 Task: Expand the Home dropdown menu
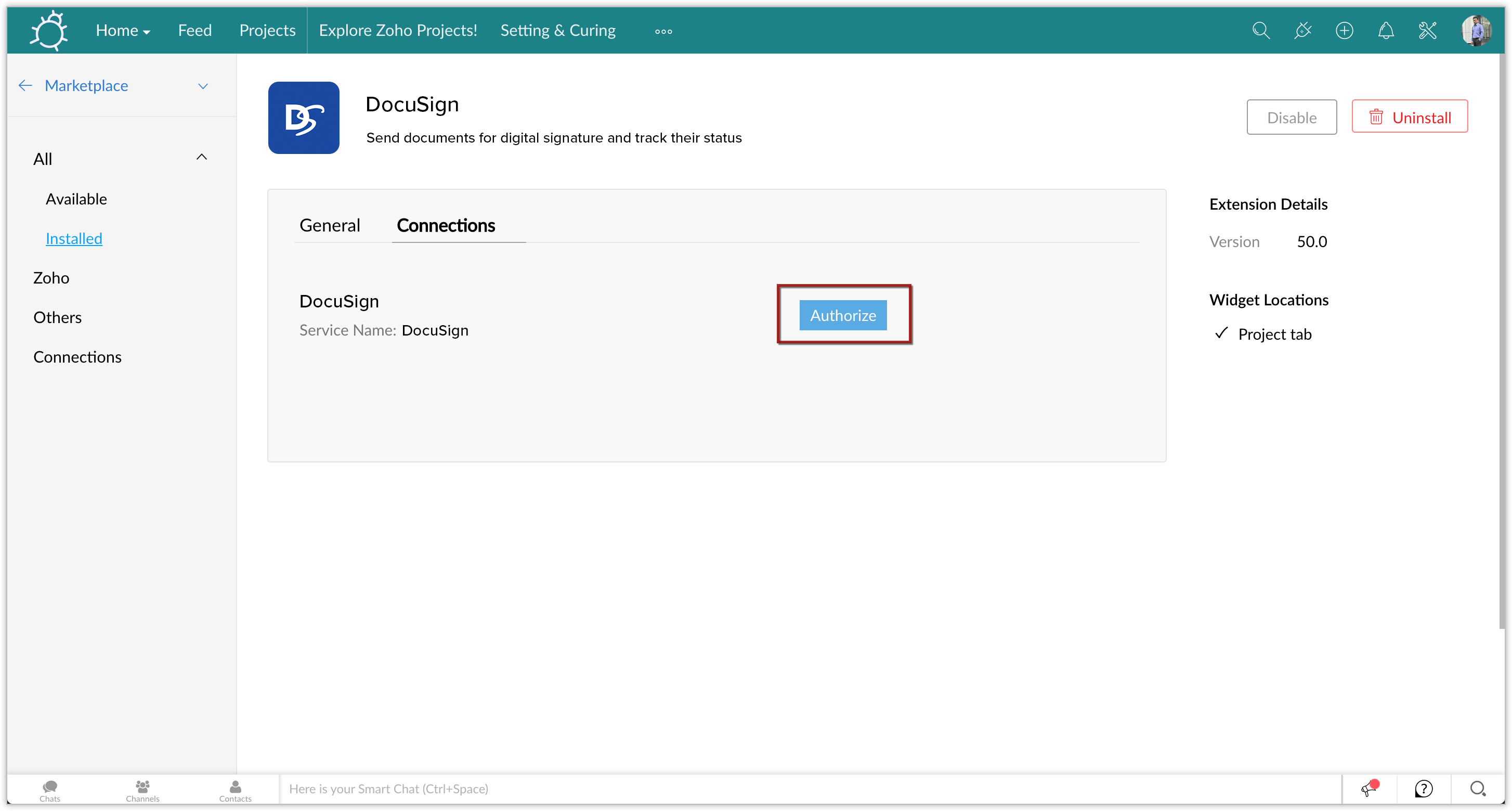click(123, 31)
